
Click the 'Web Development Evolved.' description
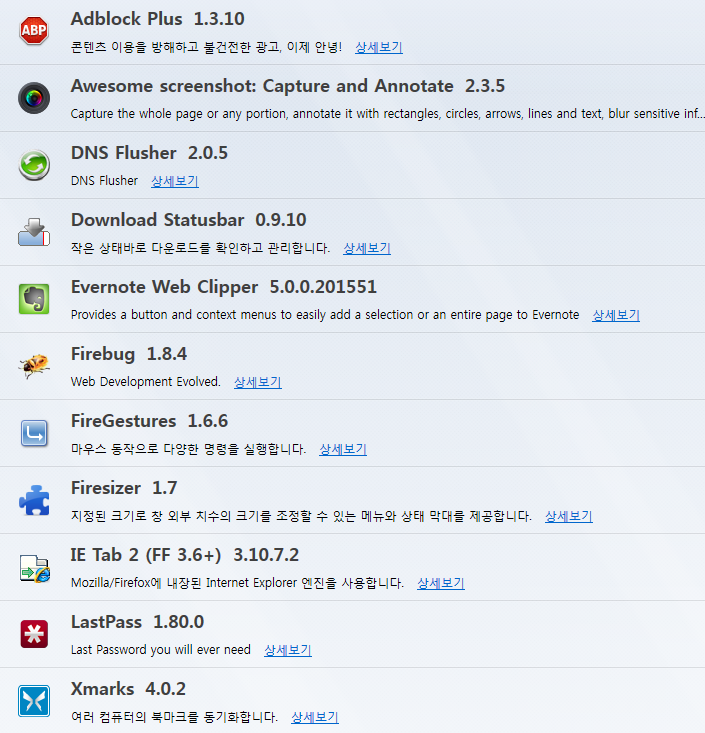[145, 381]
